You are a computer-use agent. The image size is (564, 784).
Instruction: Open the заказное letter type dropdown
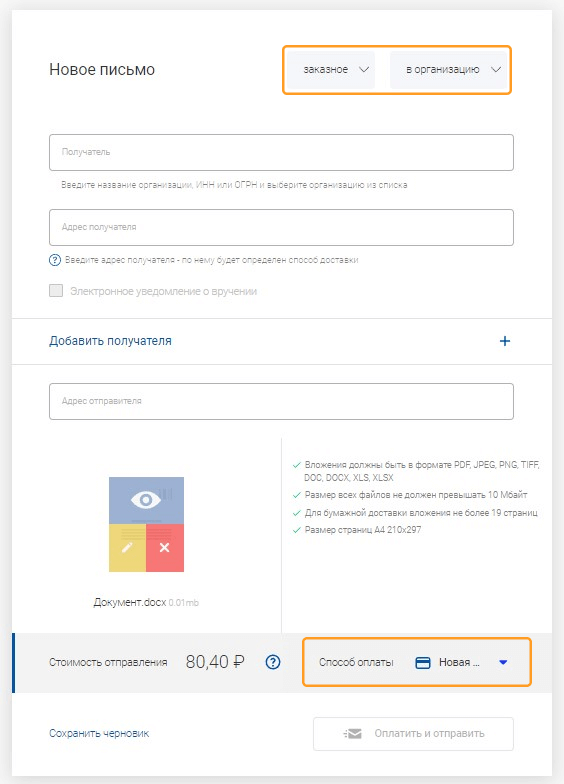(332, 70)
